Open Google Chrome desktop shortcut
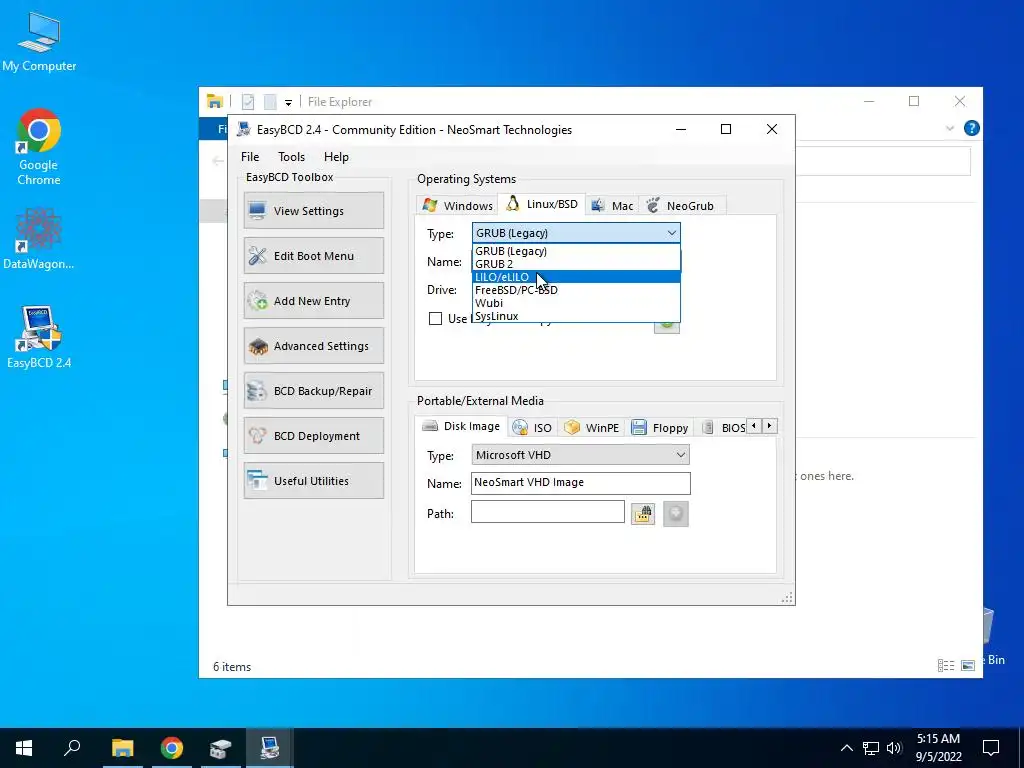This screenshot has height=768, width=1024. [39, 148]
